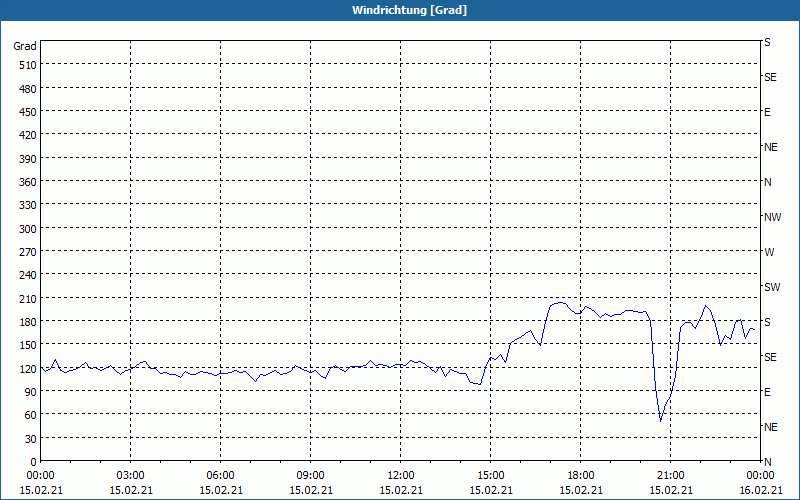
Task: Select the y-axis value "120"
Action: point(28,369)
